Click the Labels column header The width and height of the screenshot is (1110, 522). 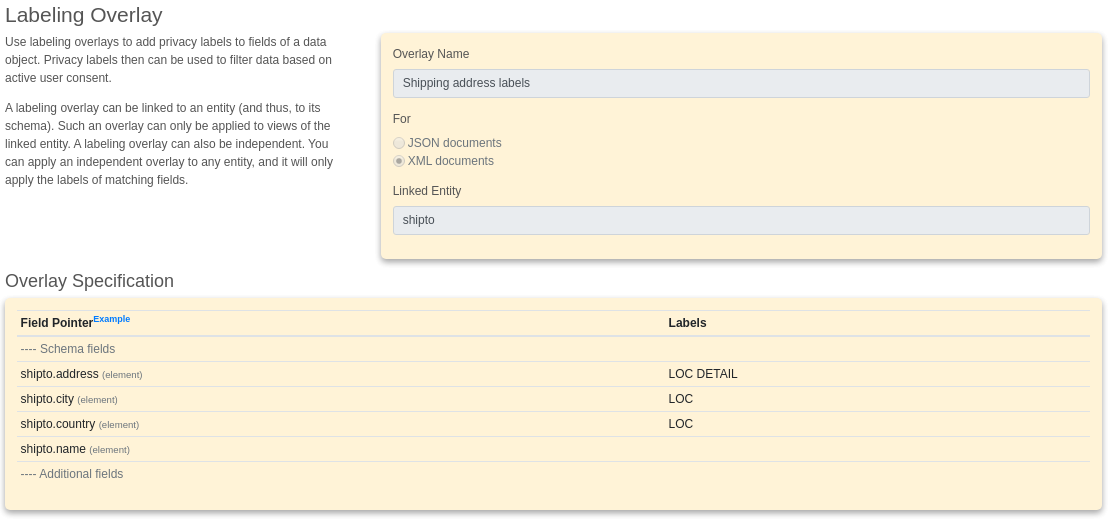[x=687, y=323]
